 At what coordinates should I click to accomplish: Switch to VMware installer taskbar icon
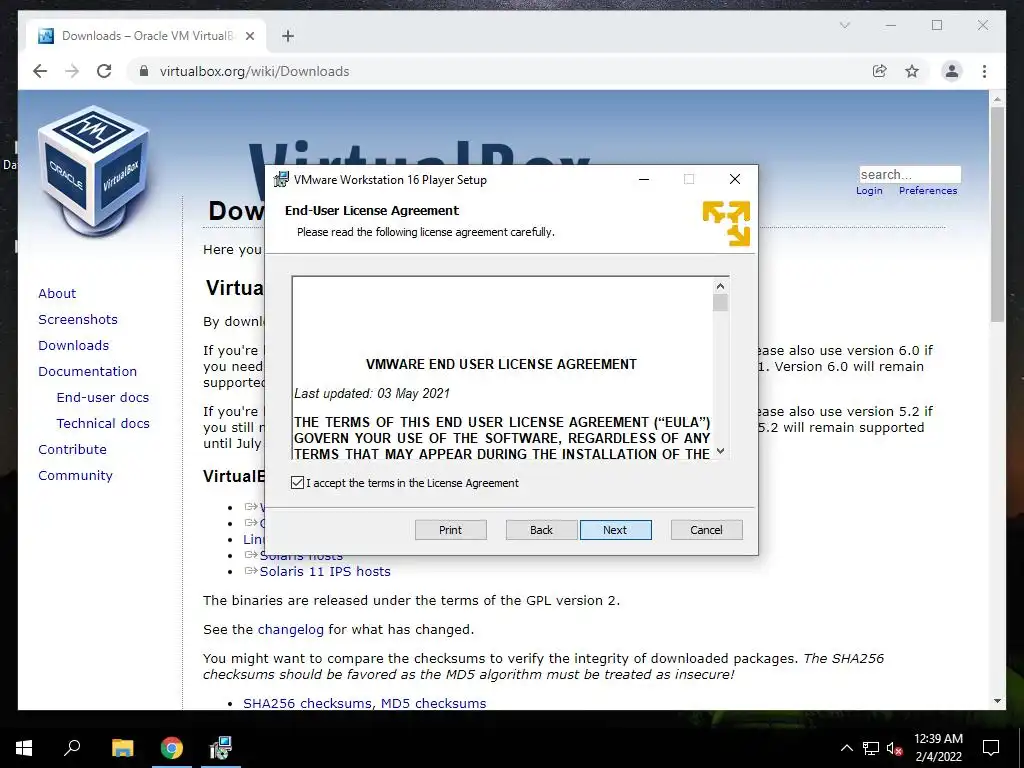221,748
